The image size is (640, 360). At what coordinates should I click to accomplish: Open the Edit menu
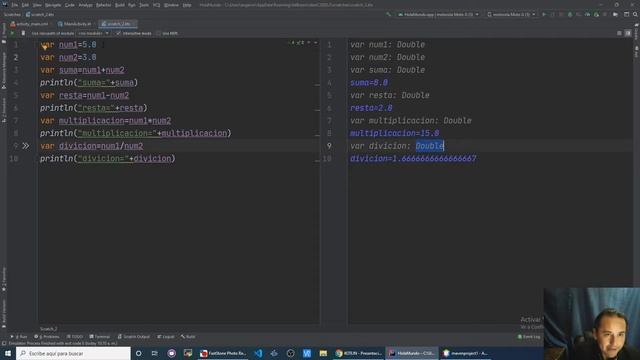[25, 5]
